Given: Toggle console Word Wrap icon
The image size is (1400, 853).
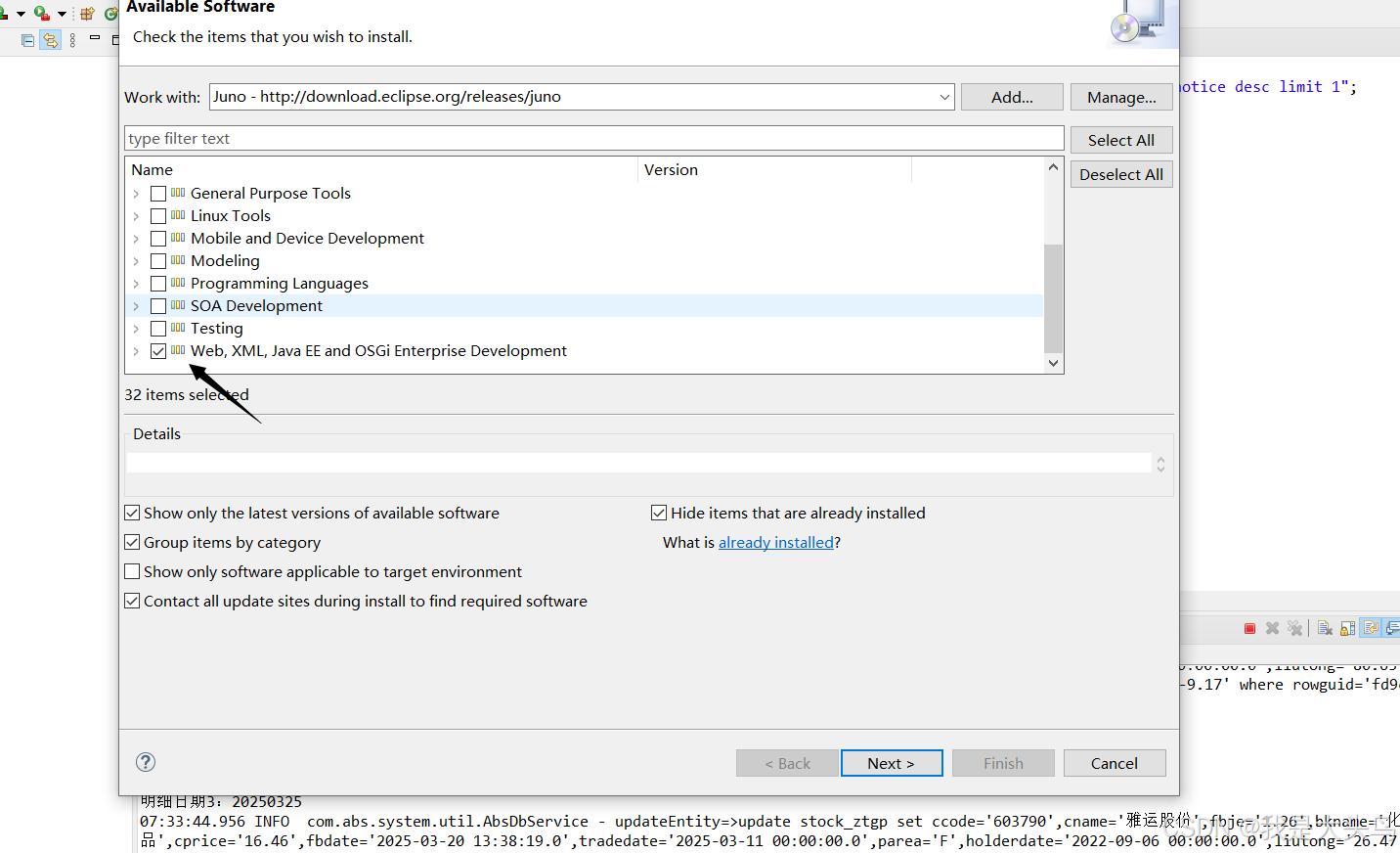Looking at the screenshot, I should (x=1371, y=628).
